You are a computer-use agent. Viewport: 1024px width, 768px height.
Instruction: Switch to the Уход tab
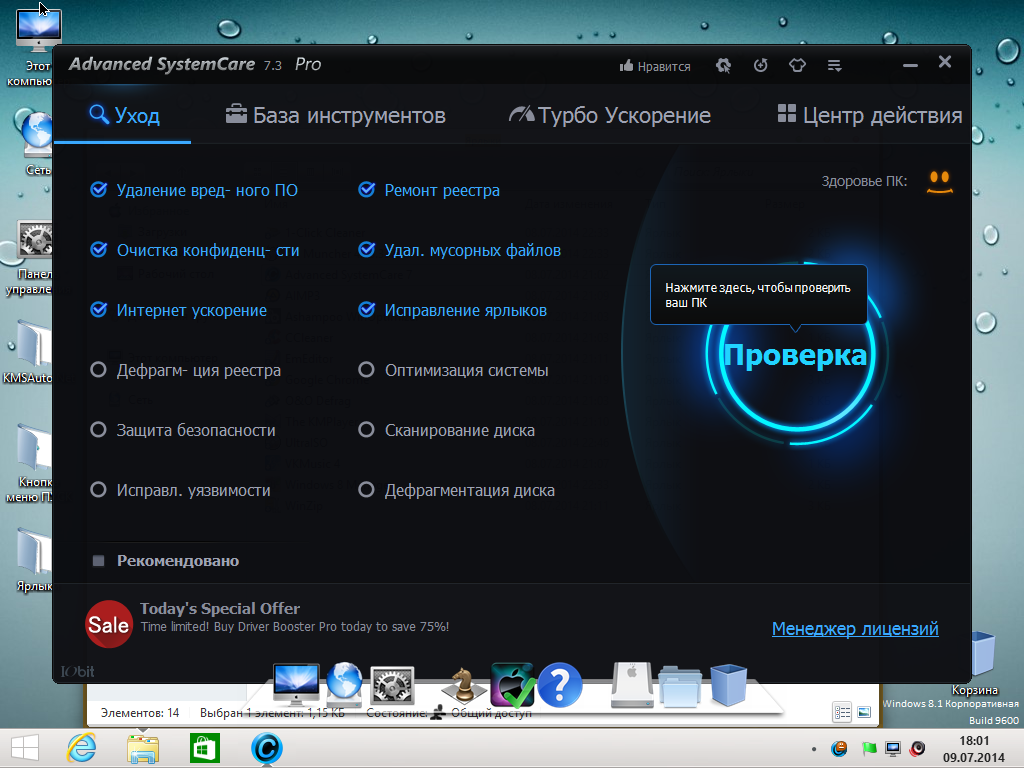[124, 115]
